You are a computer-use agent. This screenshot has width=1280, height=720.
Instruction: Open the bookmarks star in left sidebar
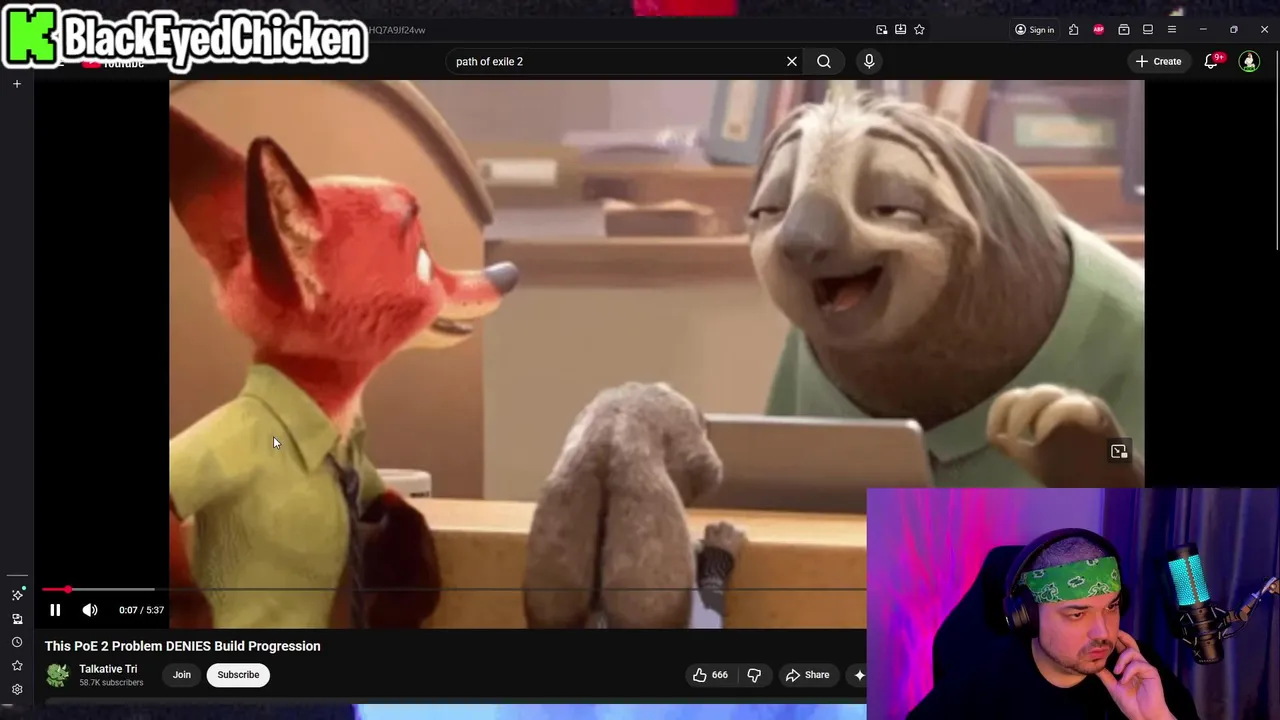coord(17,666)
